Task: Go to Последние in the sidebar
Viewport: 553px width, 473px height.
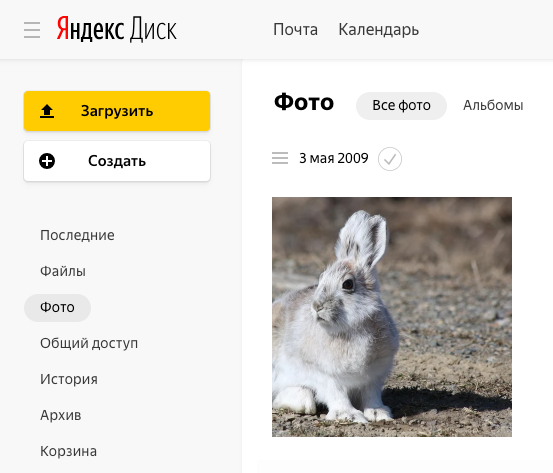Action: point(77,235)
